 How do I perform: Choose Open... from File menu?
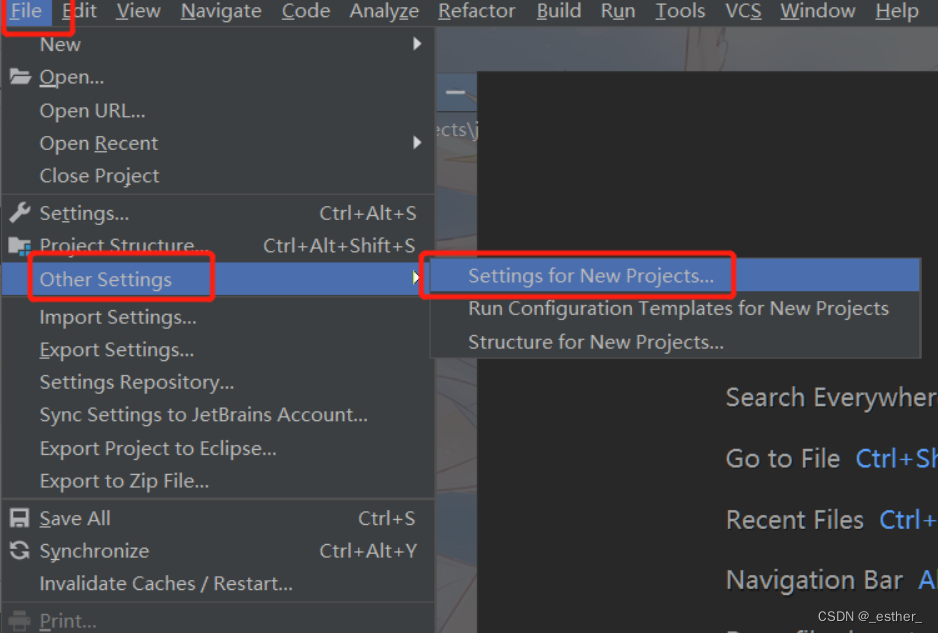pos(218,77)
